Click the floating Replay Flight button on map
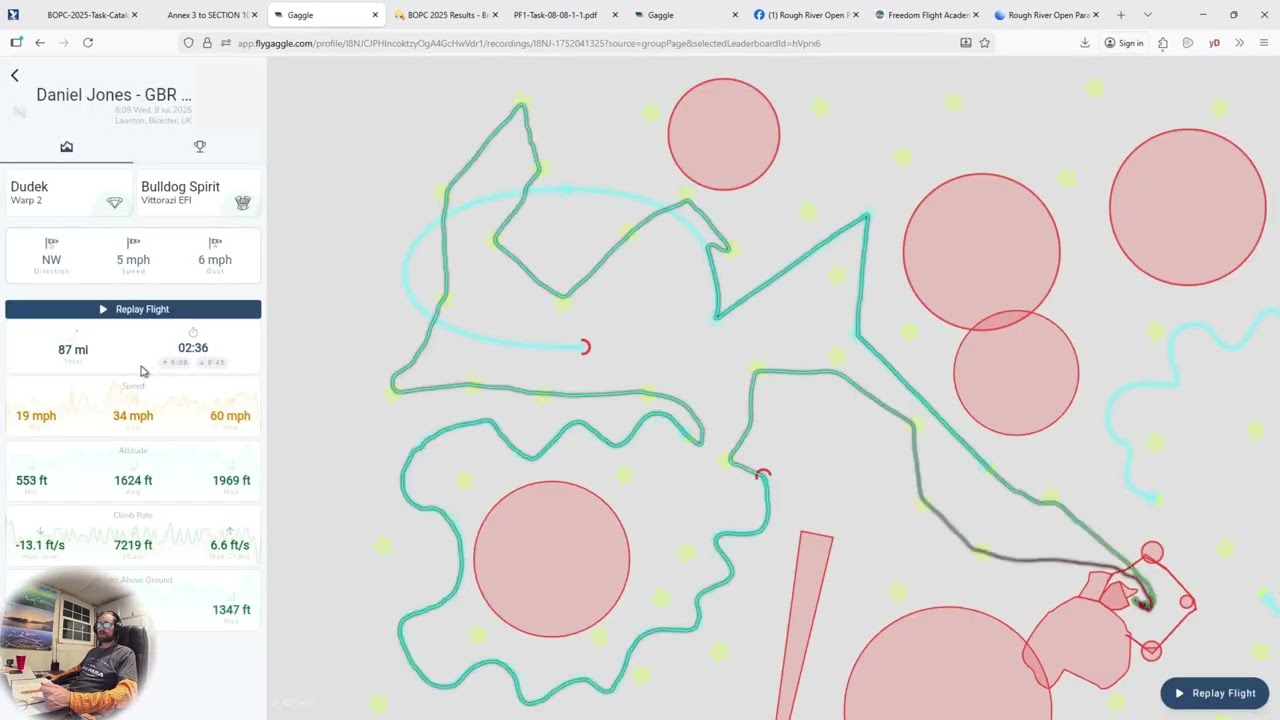Viewport: 1280px width, 720px height. pos(1215,693)
